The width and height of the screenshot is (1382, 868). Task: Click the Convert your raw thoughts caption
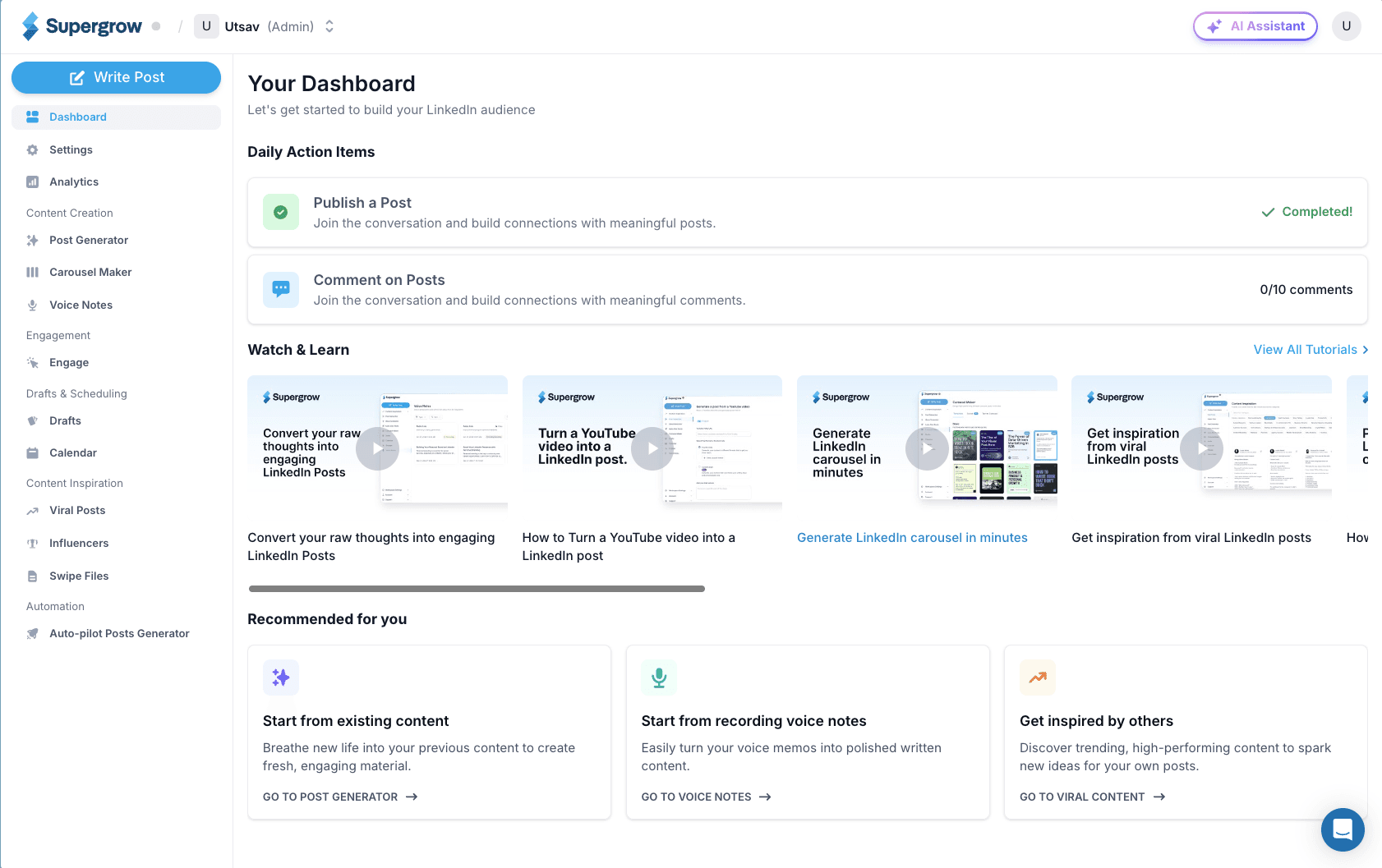371,547
